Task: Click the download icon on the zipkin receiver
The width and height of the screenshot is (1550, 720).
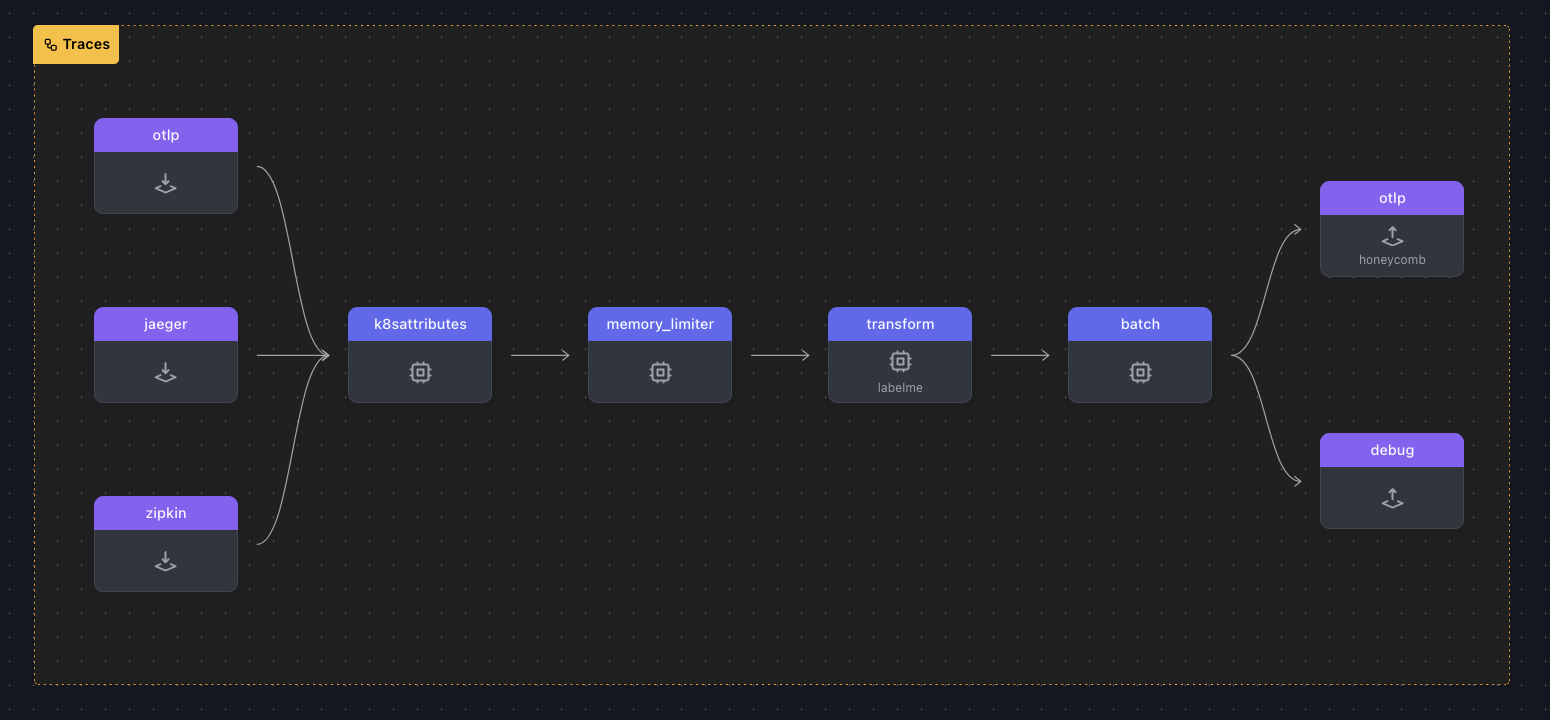Action: [165, 561]
